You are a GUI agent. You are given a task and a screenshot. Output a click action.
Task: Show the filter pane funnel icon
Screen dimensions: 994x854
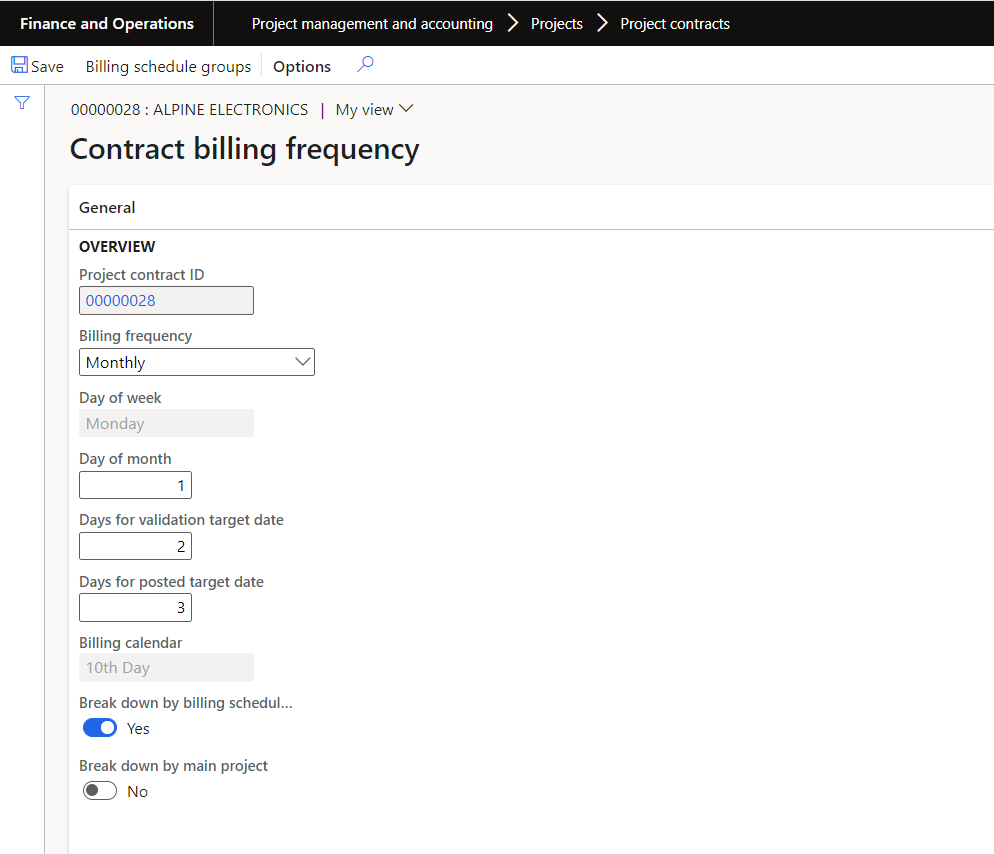(x=22, y=102)
